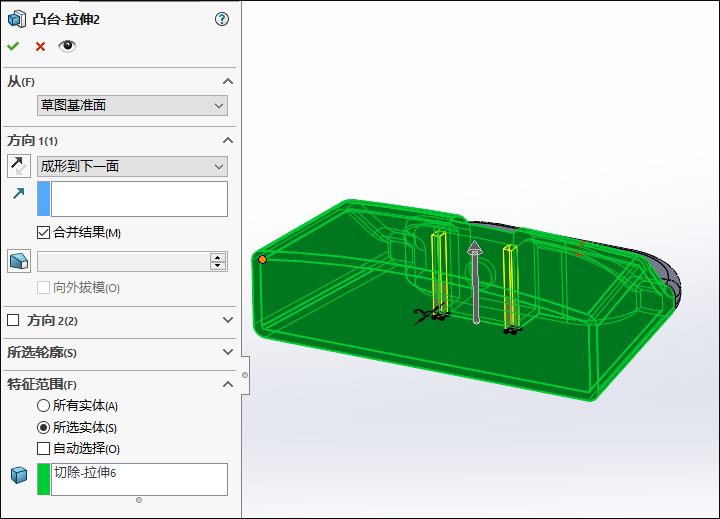The image size is (720, 519).
Task: Click the solid bodies cube icon
Action: [19, 475]
